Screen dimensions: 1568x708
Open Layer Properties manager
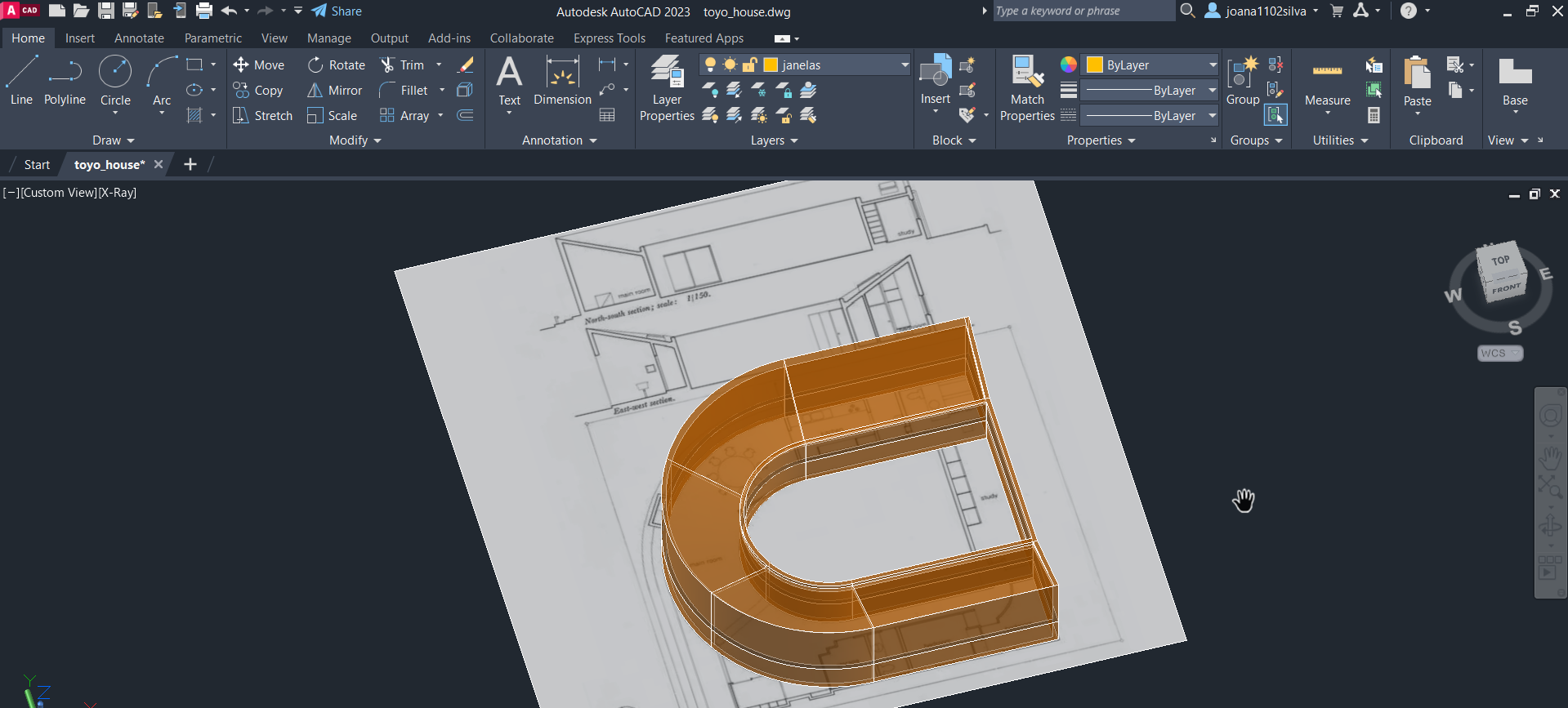667,88
